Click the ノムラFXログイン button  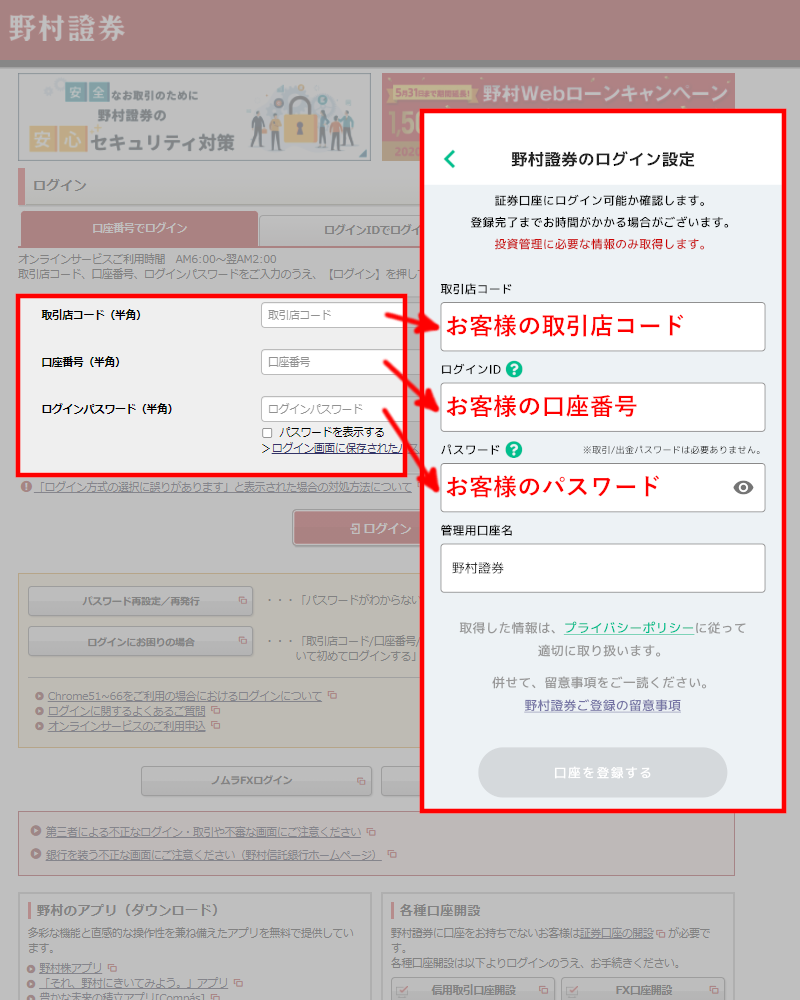tap(256, 780)
